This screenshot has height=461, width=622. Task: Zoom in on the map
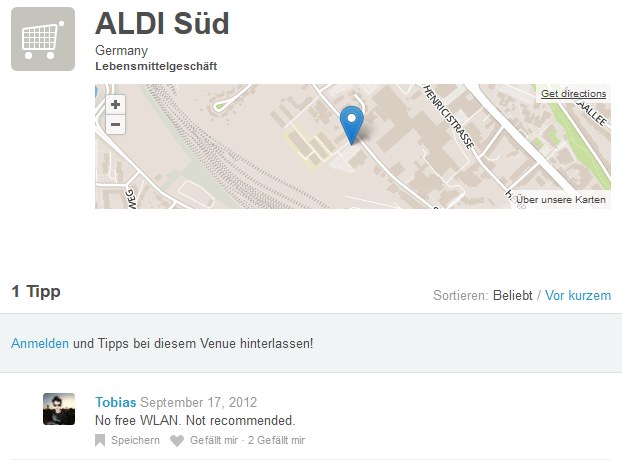115,104
